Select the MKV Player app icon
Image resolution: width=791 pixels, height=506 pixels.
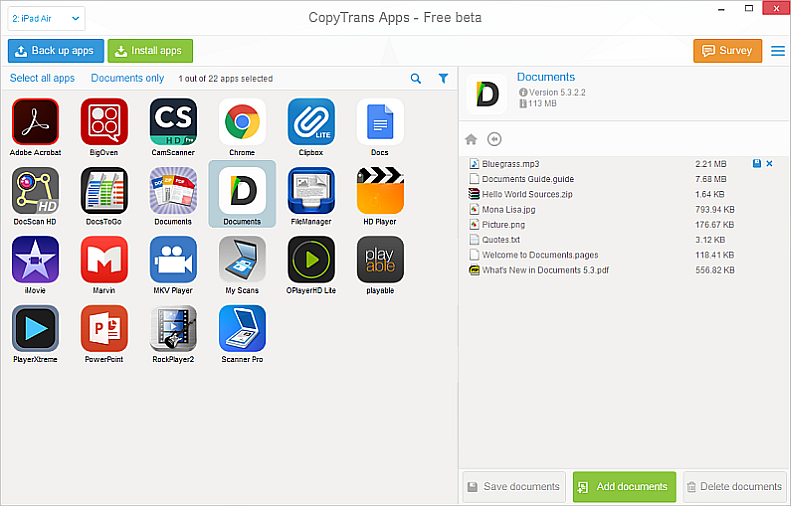[173, 259]
